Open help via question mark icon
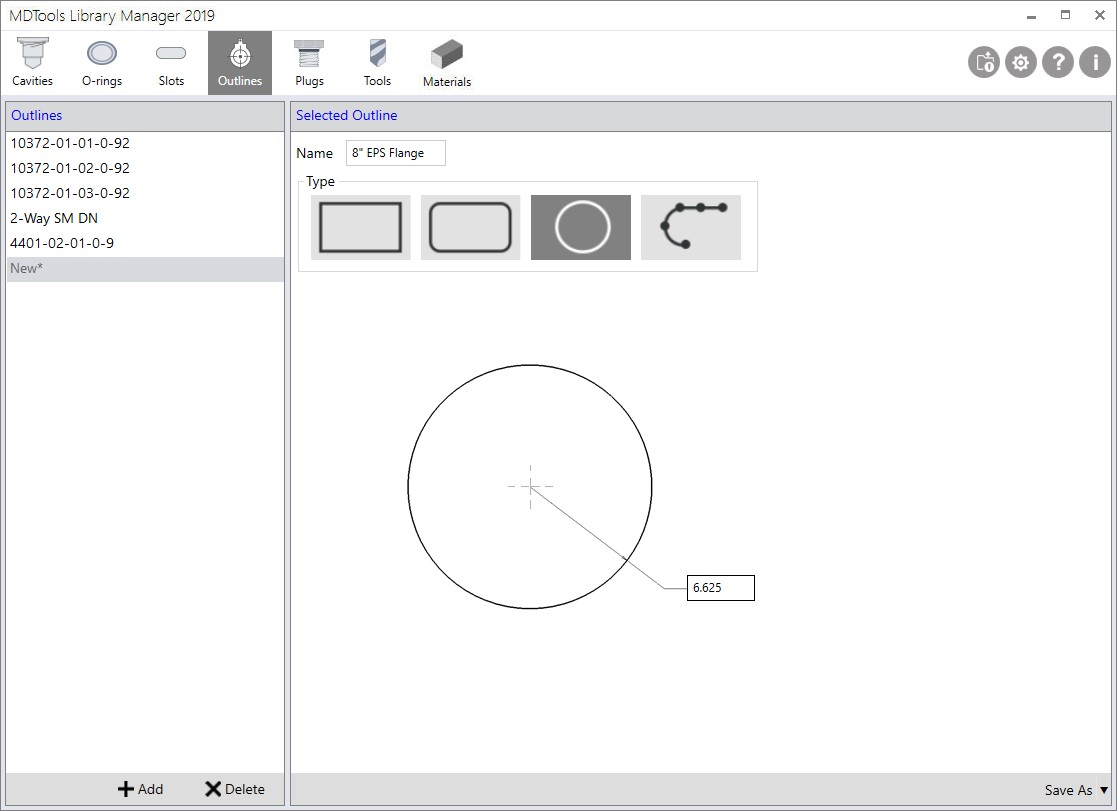 point(1058,63)
